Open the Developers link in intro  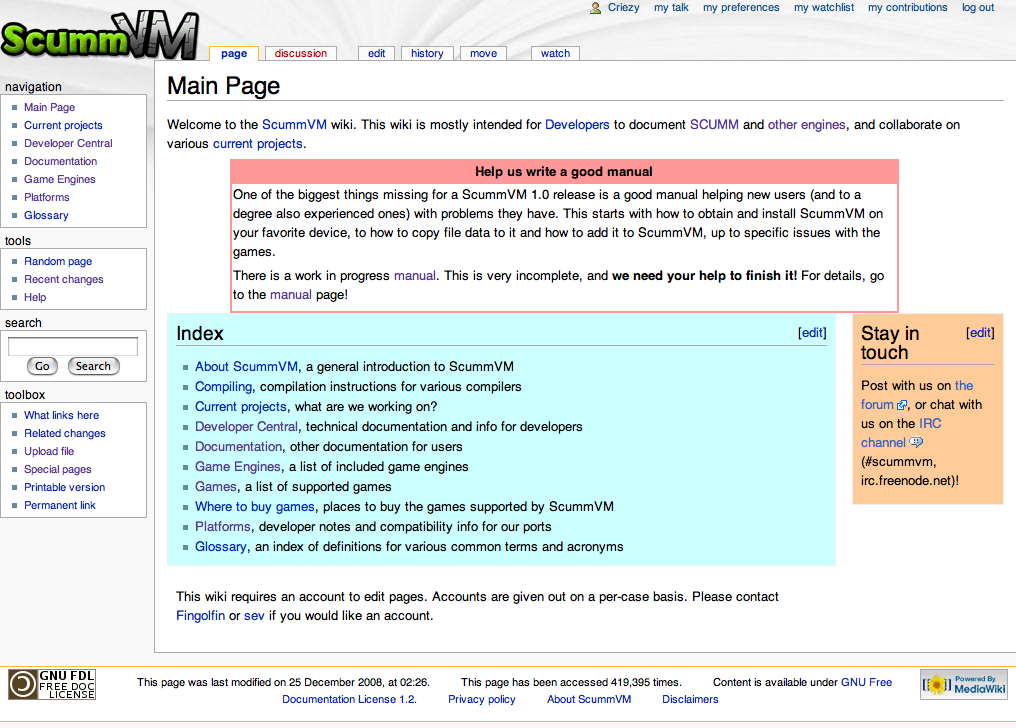(577, 125)
